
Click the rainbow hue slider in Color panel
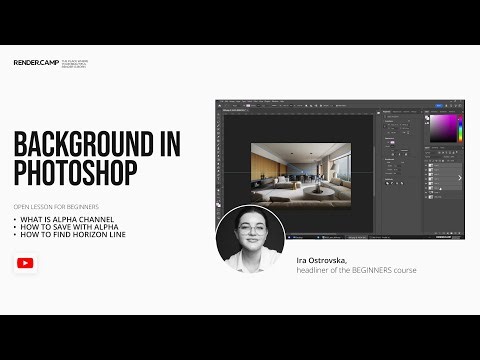(x=460, y=129)
